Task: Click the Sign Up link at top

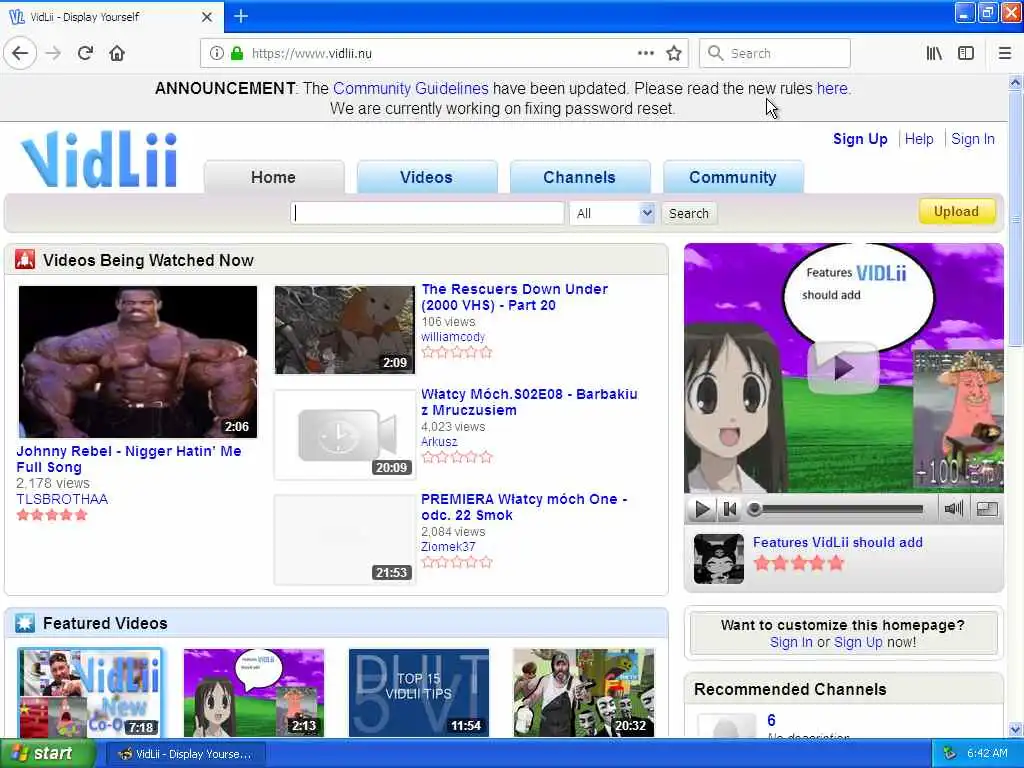Action: coord(860,139)
